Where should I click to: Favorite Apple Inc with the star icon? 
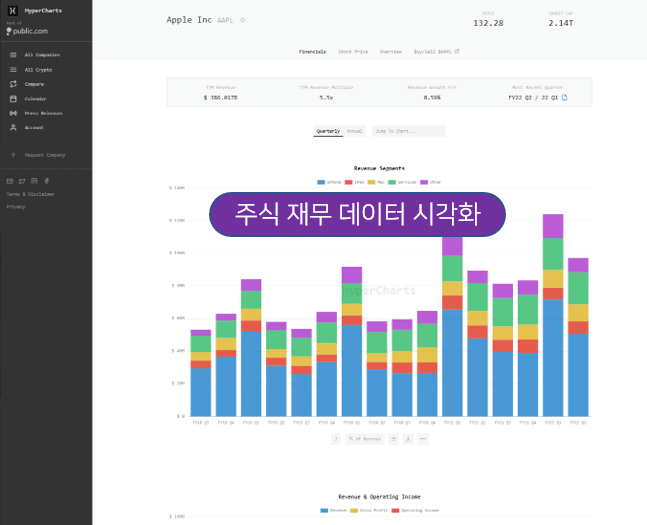click(x=243, y=20)
